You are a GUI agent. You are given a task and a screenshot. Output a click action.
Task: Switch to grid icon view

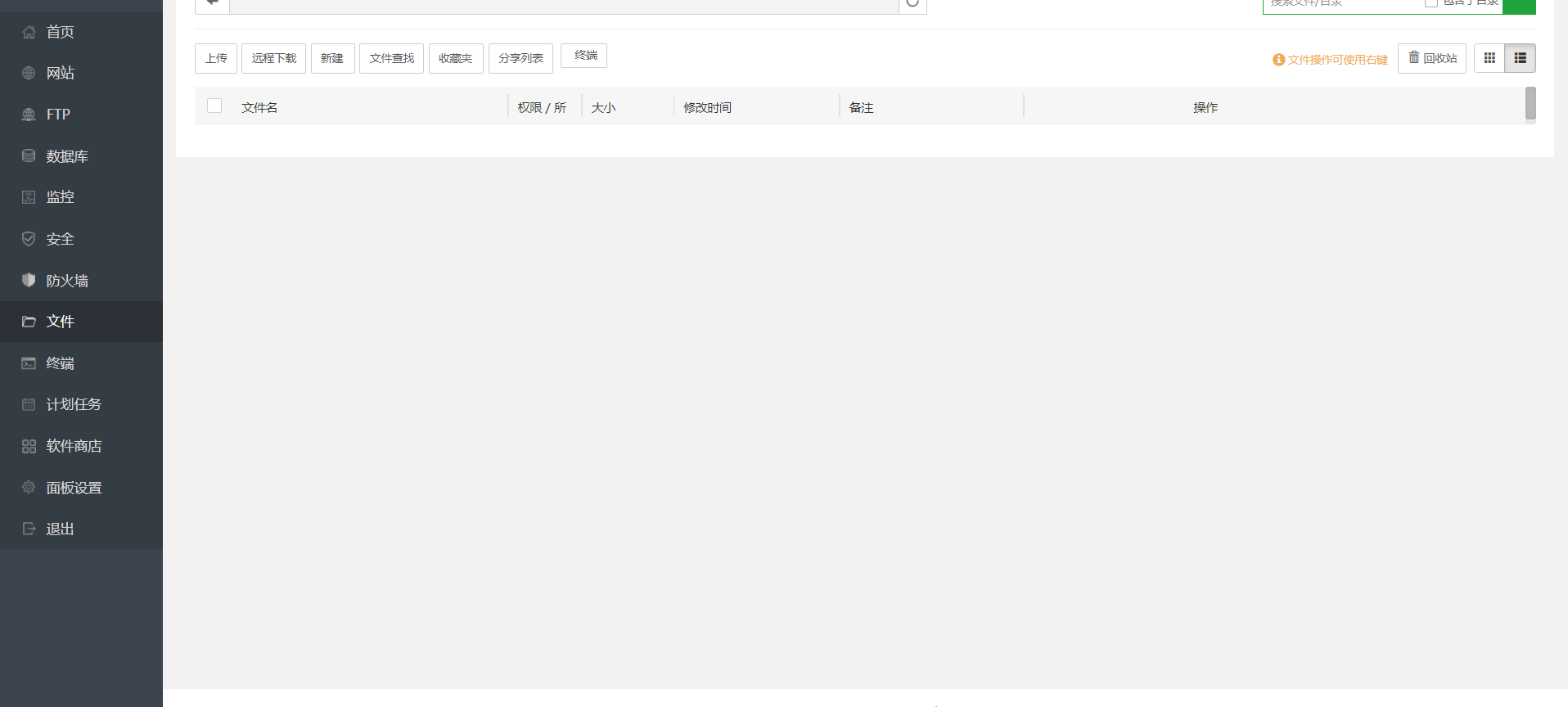point(1489,58)
